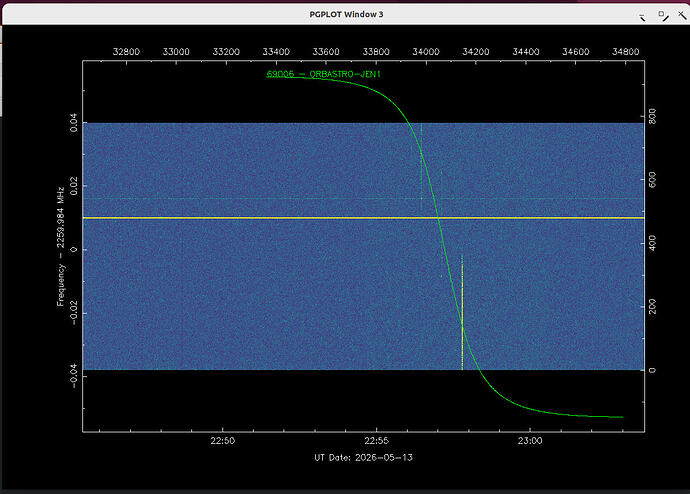Screen dimensions: 690x494
Task: Click the yellow horizontal carrier line
Action: pos(363,218)
